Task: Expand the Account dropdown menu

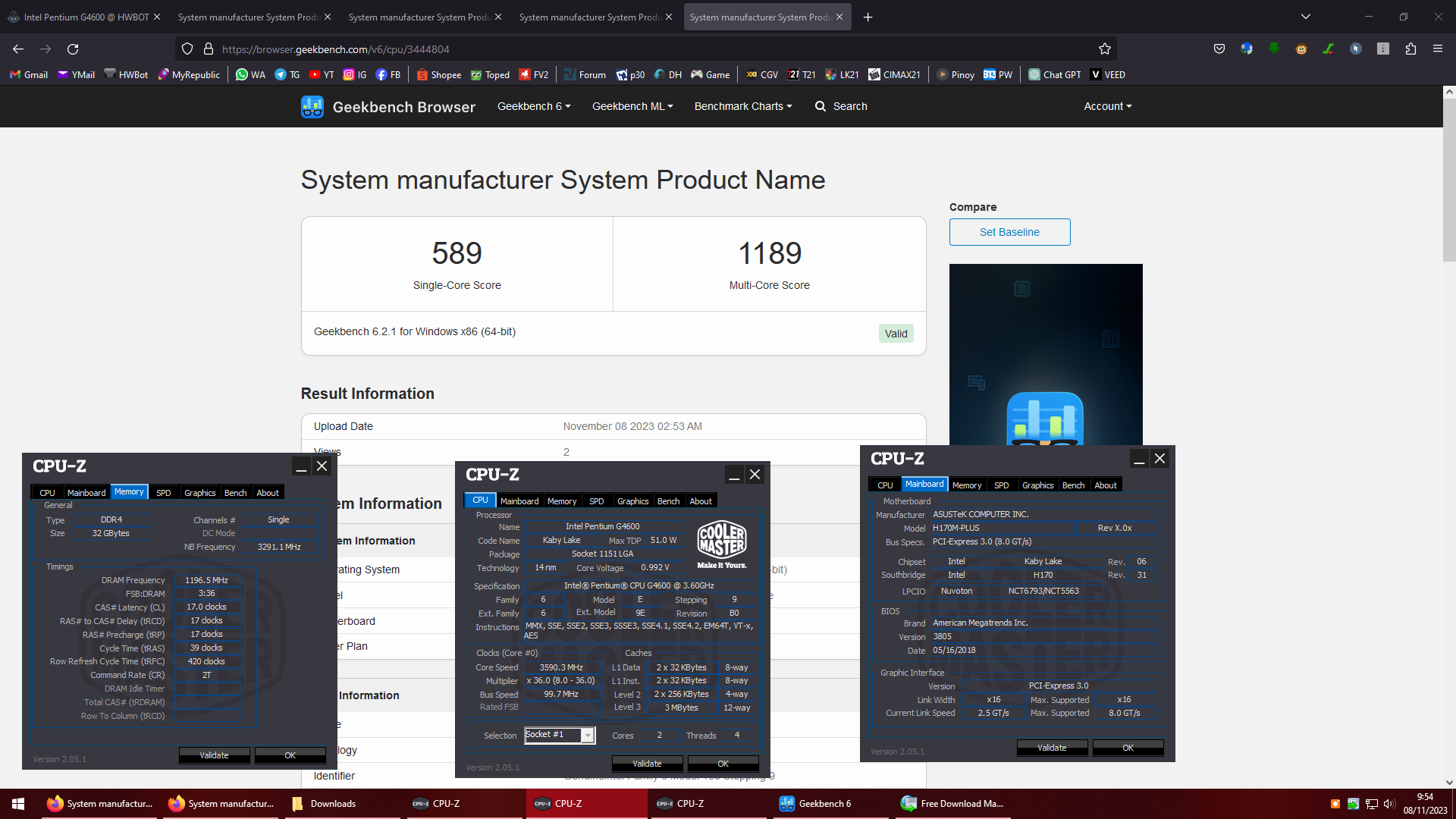Action: pyautogui.click(x=1108, y=106)
